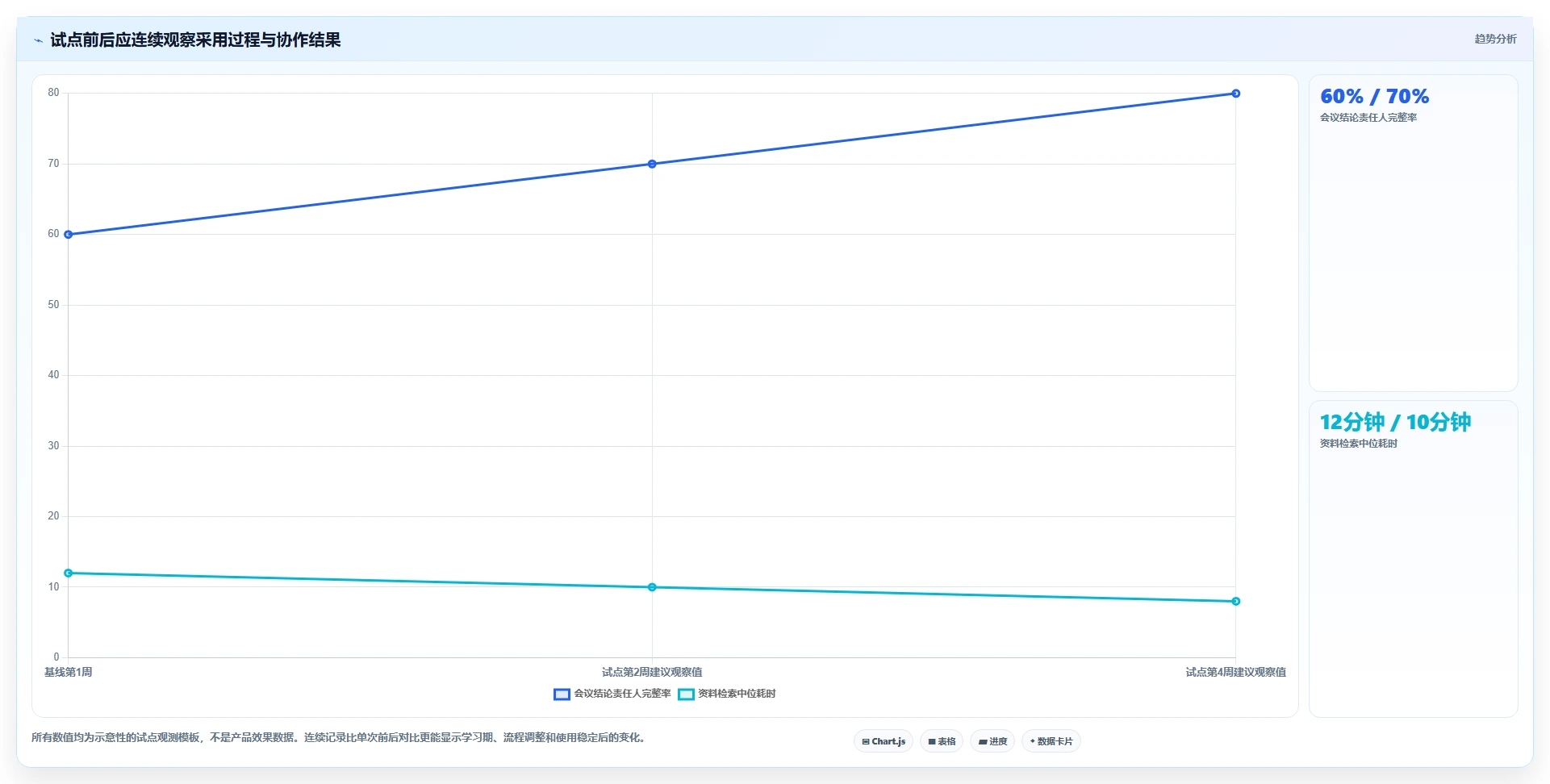Click the 12分钟 / 10分钟 metric value
Image resolution: width=1550 pixels, height=784 pixels.
(x=1395, y=422)
